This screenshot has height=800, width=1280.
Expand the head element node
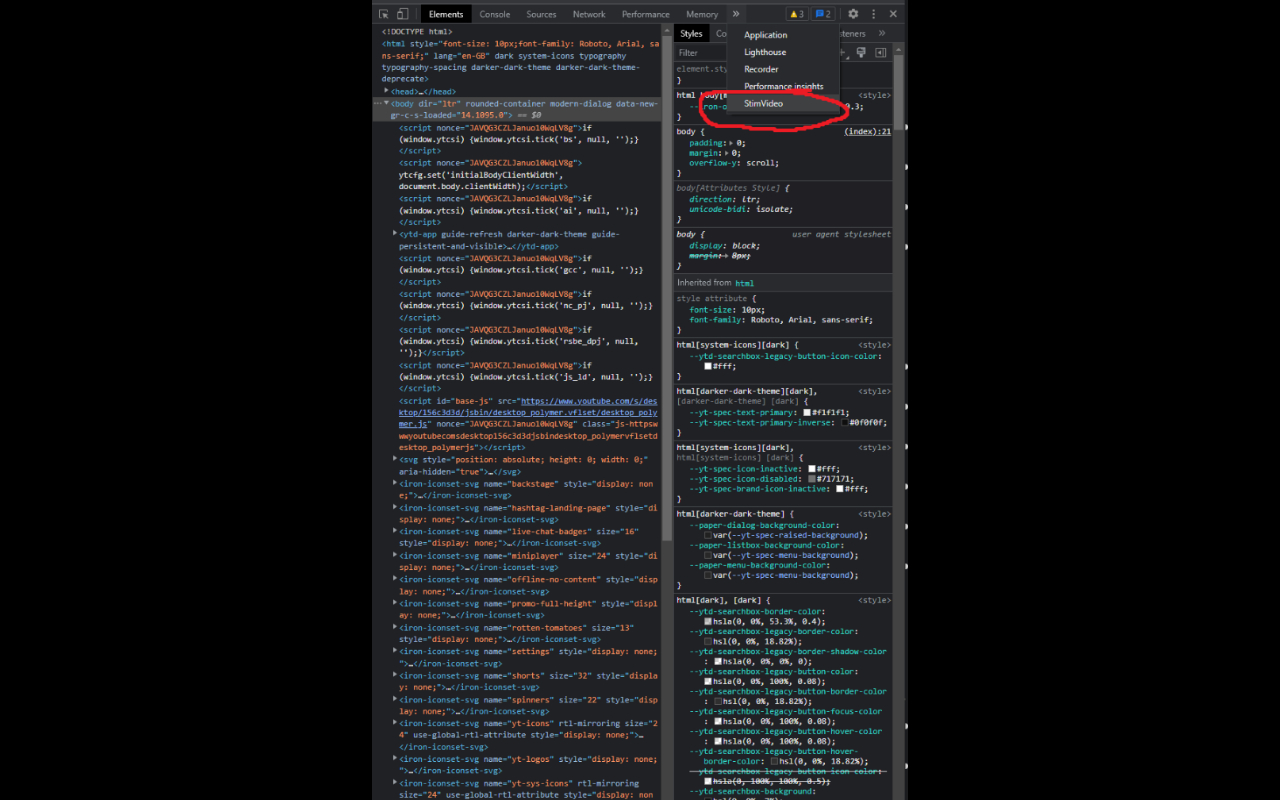(386, 91)
